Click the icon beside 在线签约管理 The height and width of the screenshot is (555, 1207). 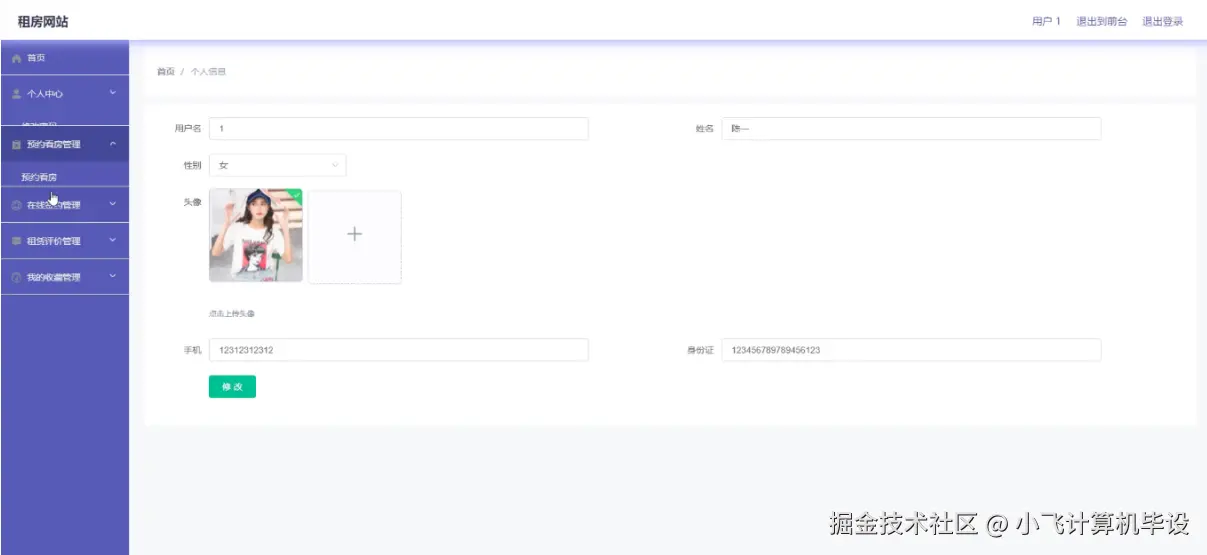pyautogui.click(x=16, y=205)
